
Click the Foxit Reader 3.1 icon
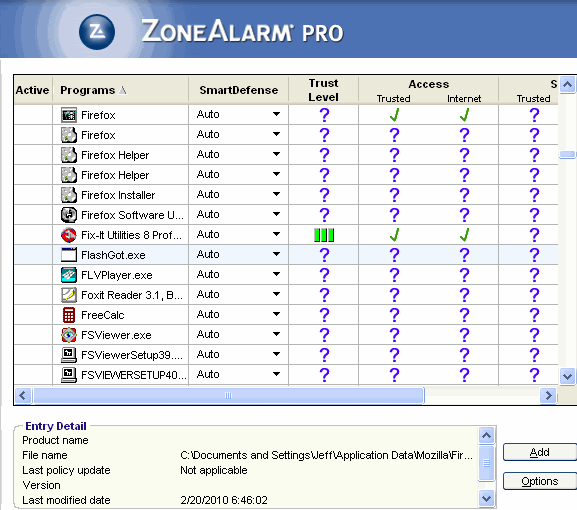69,295
